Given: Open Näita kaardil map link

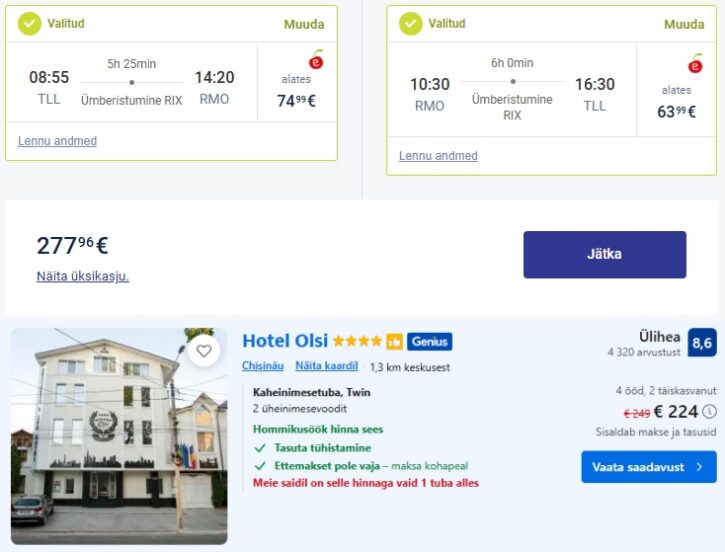Looking at the screenshot, I should coord(326,366).
